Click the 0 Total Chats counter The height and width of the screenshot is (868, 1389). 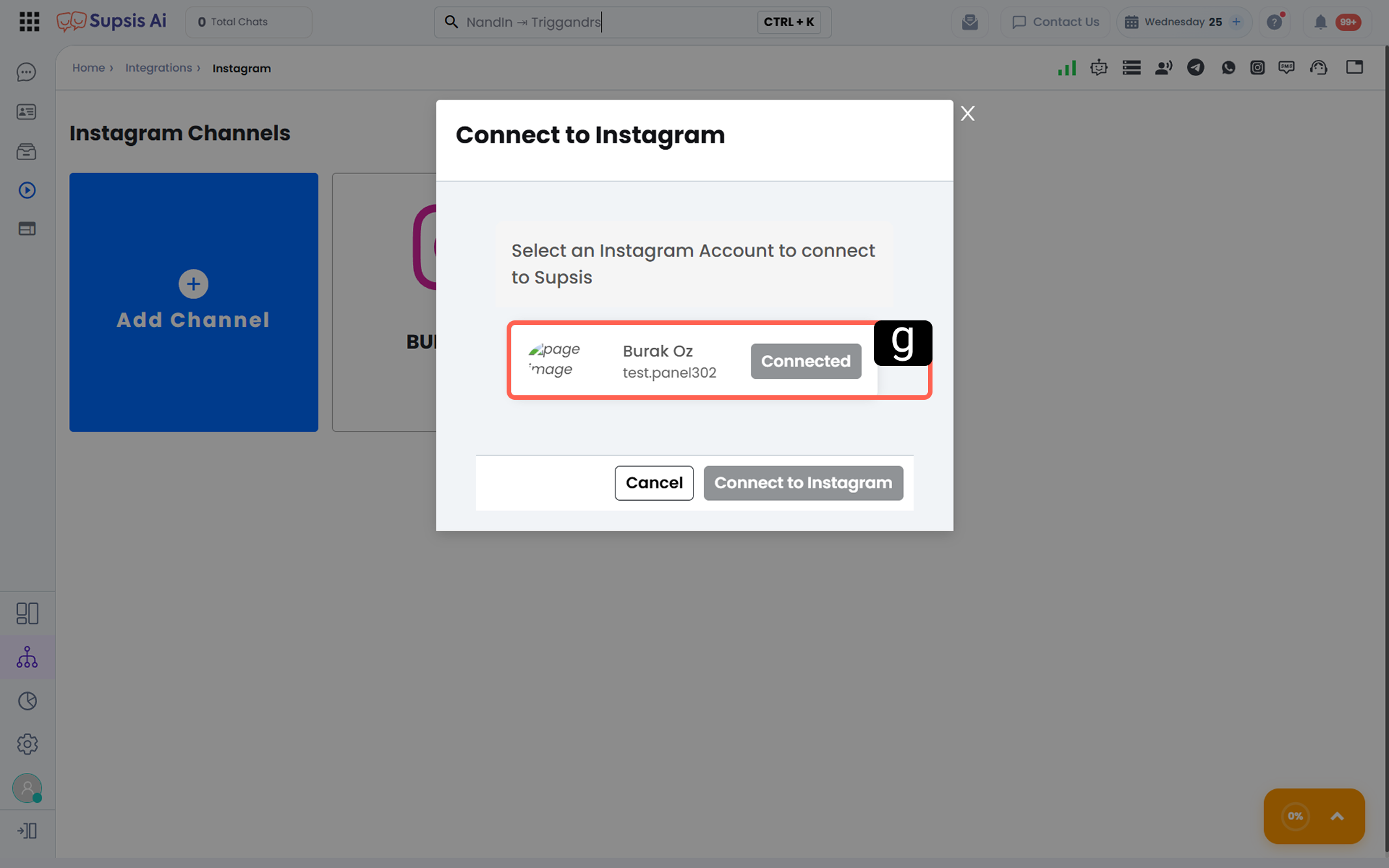(x=248, y=22)
